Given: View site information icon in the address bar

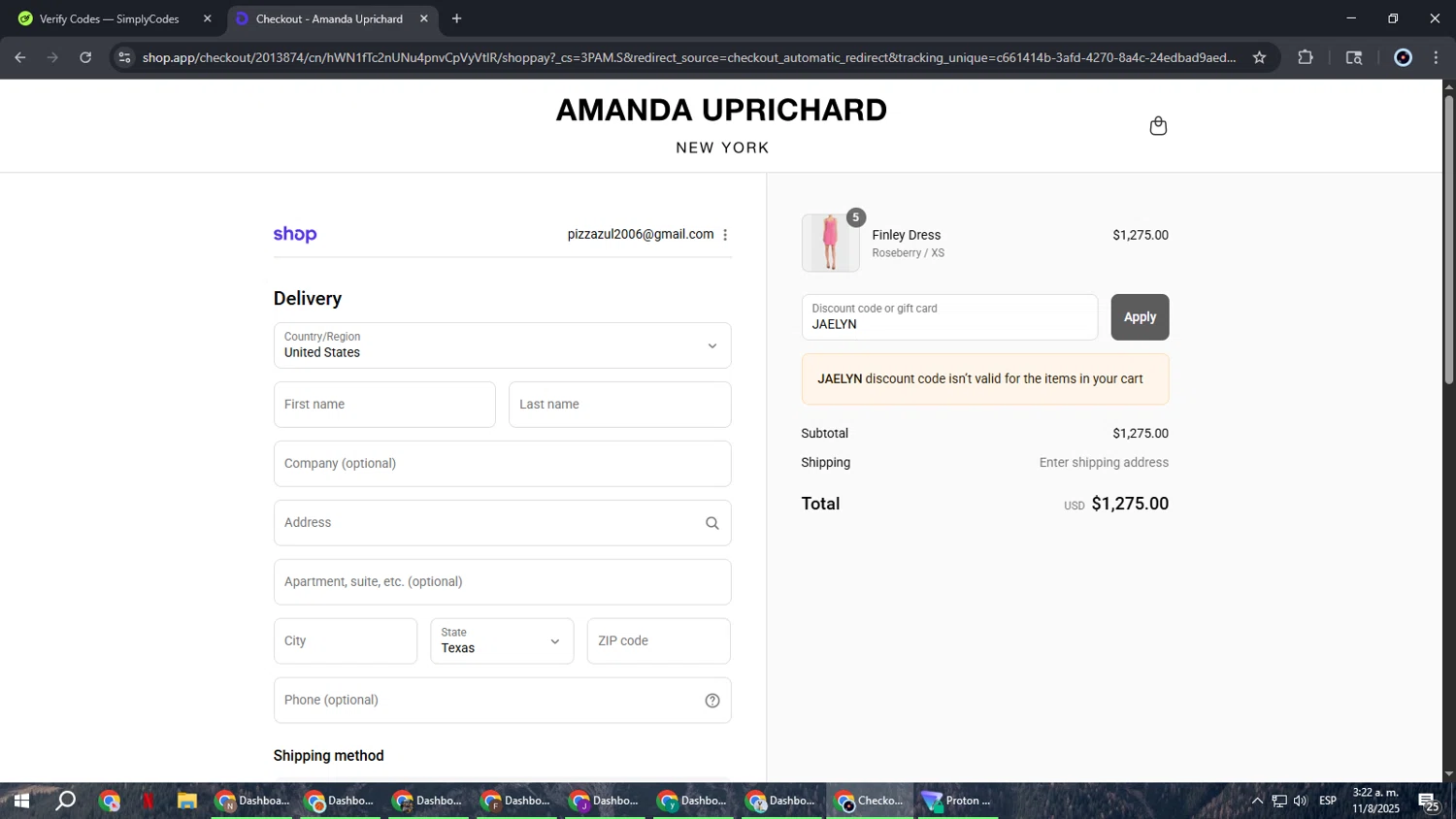Looking at the screenshot, I should point(124,57).
